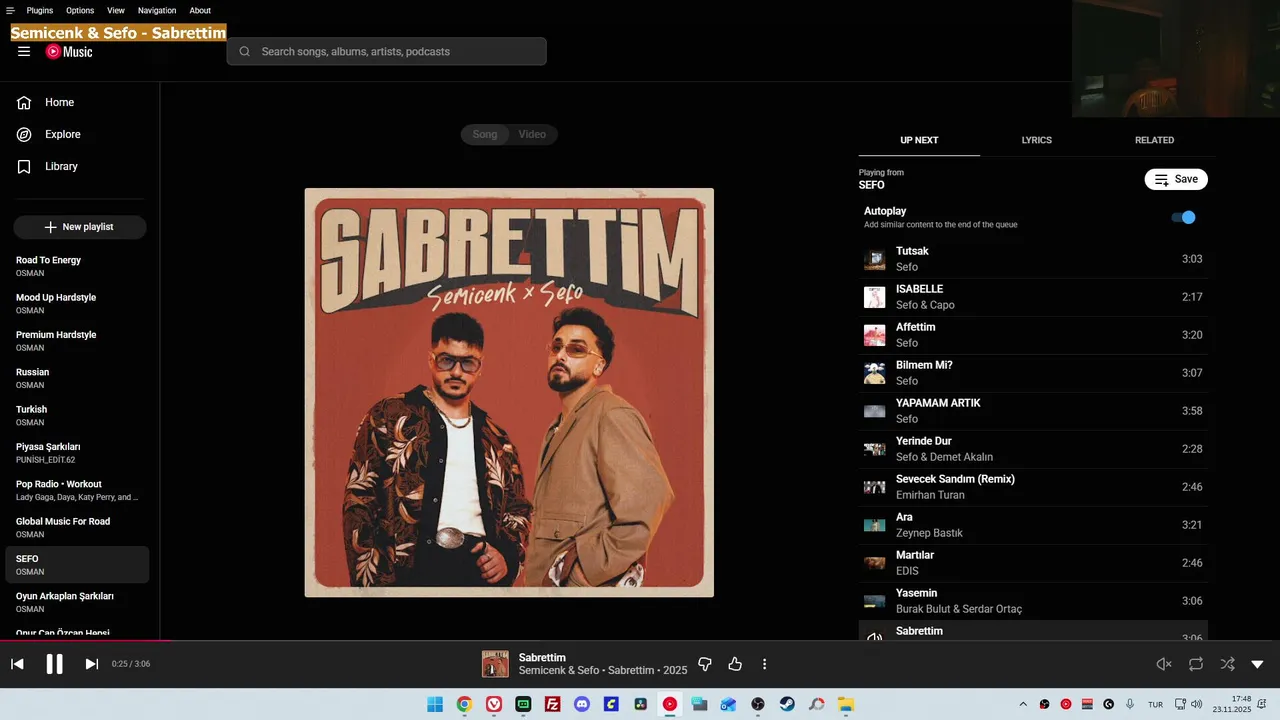Open the Navigation menu

click(x=157, y=10)
